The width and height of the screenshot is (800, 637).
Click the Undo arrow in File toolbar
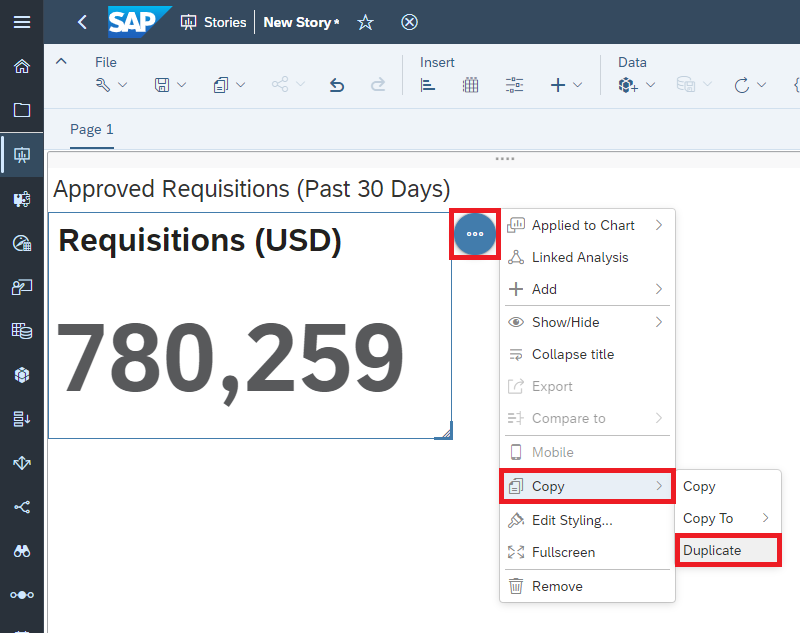click(x=337, y=85)
